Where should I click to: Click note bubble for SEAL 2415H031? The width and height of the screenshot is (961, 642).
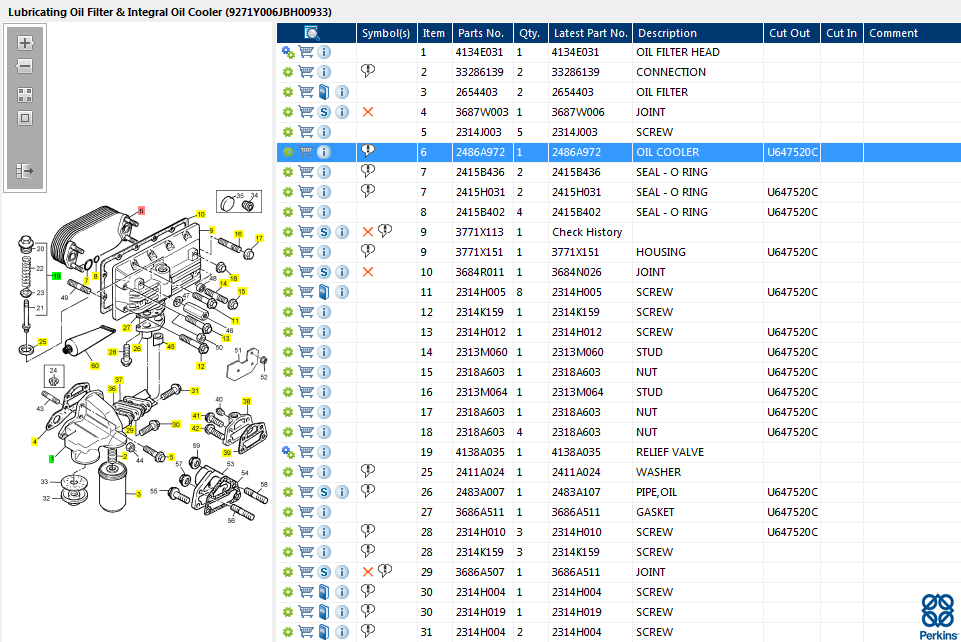click(368, 191)
